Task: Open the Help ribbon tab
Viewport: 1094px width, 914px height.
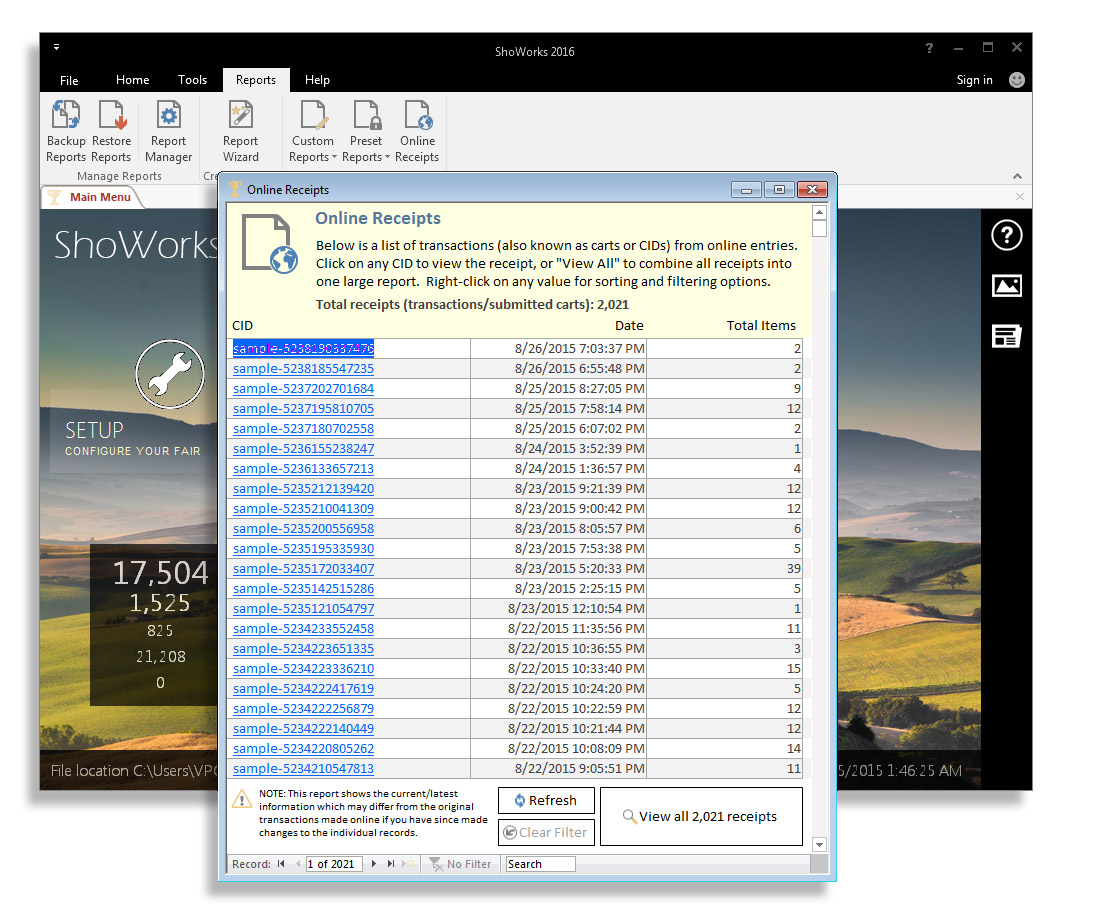Action: [x=317, y=80]
